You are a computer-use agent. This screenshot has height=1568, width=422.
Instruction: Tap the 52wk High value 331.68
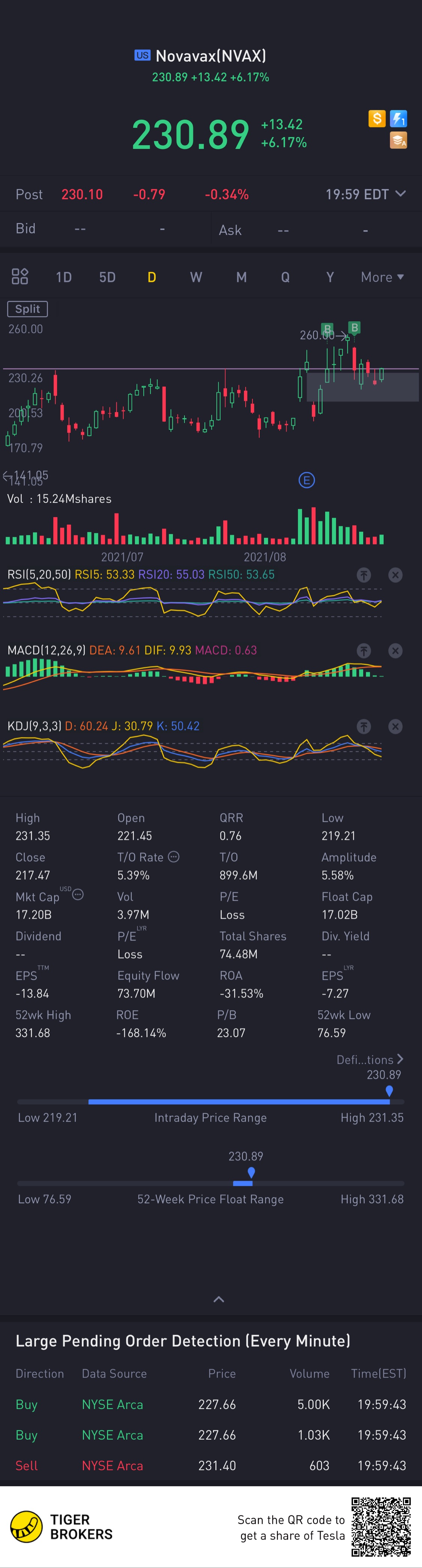tap(32, 1033)
